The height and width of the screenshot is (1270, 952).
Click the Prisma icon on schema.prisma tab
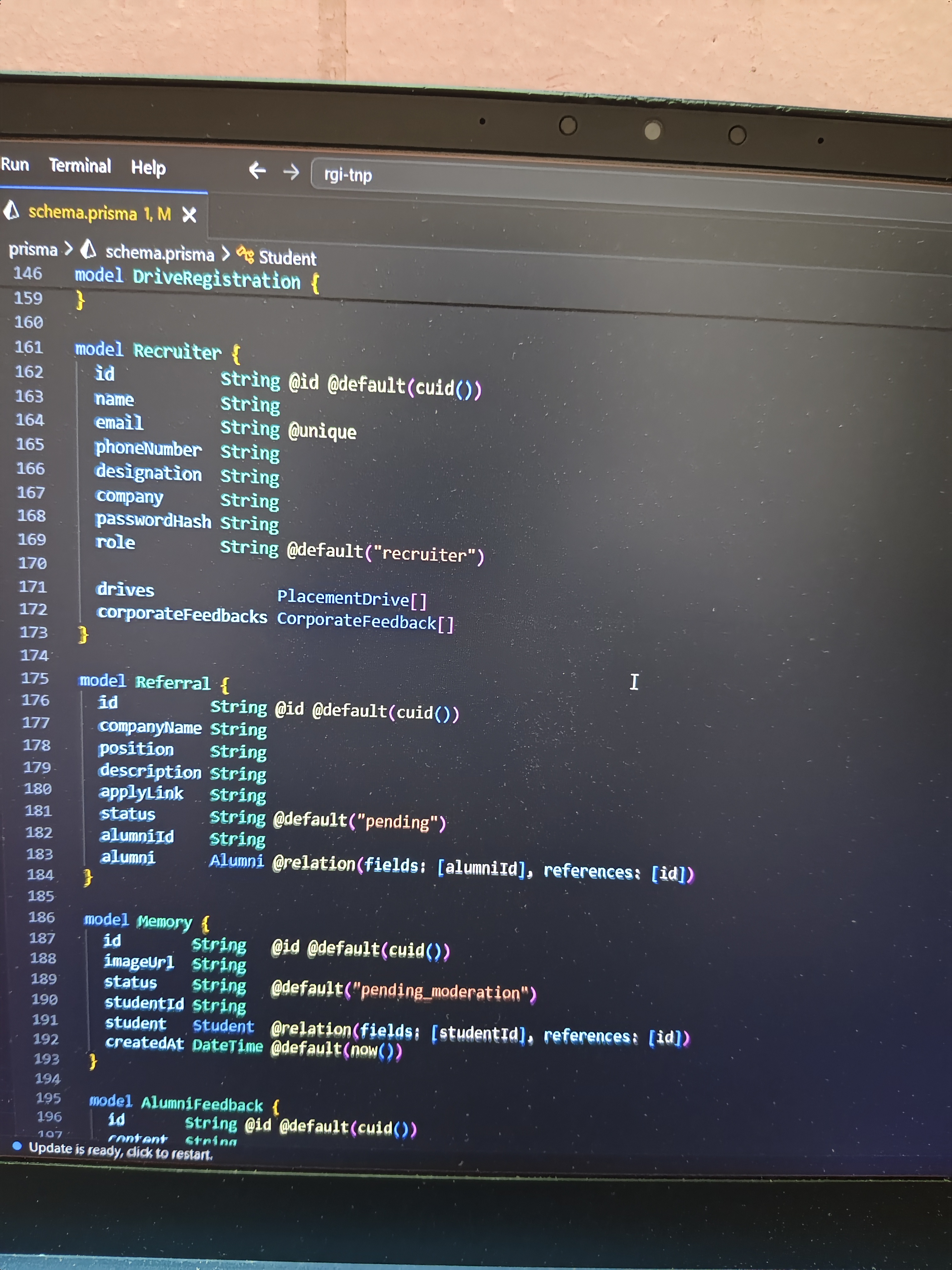click(12, 211)
